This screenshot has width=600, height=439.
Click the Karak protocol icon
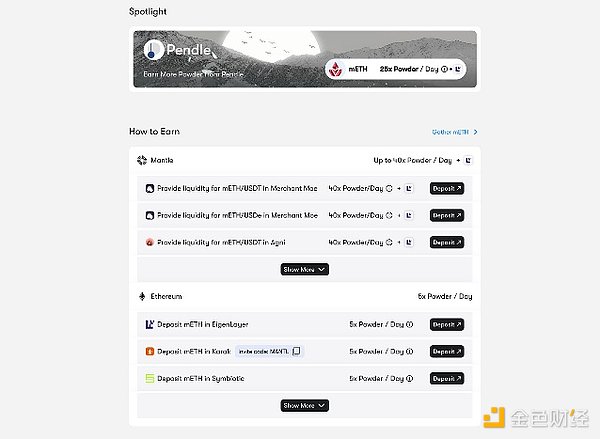149,351
